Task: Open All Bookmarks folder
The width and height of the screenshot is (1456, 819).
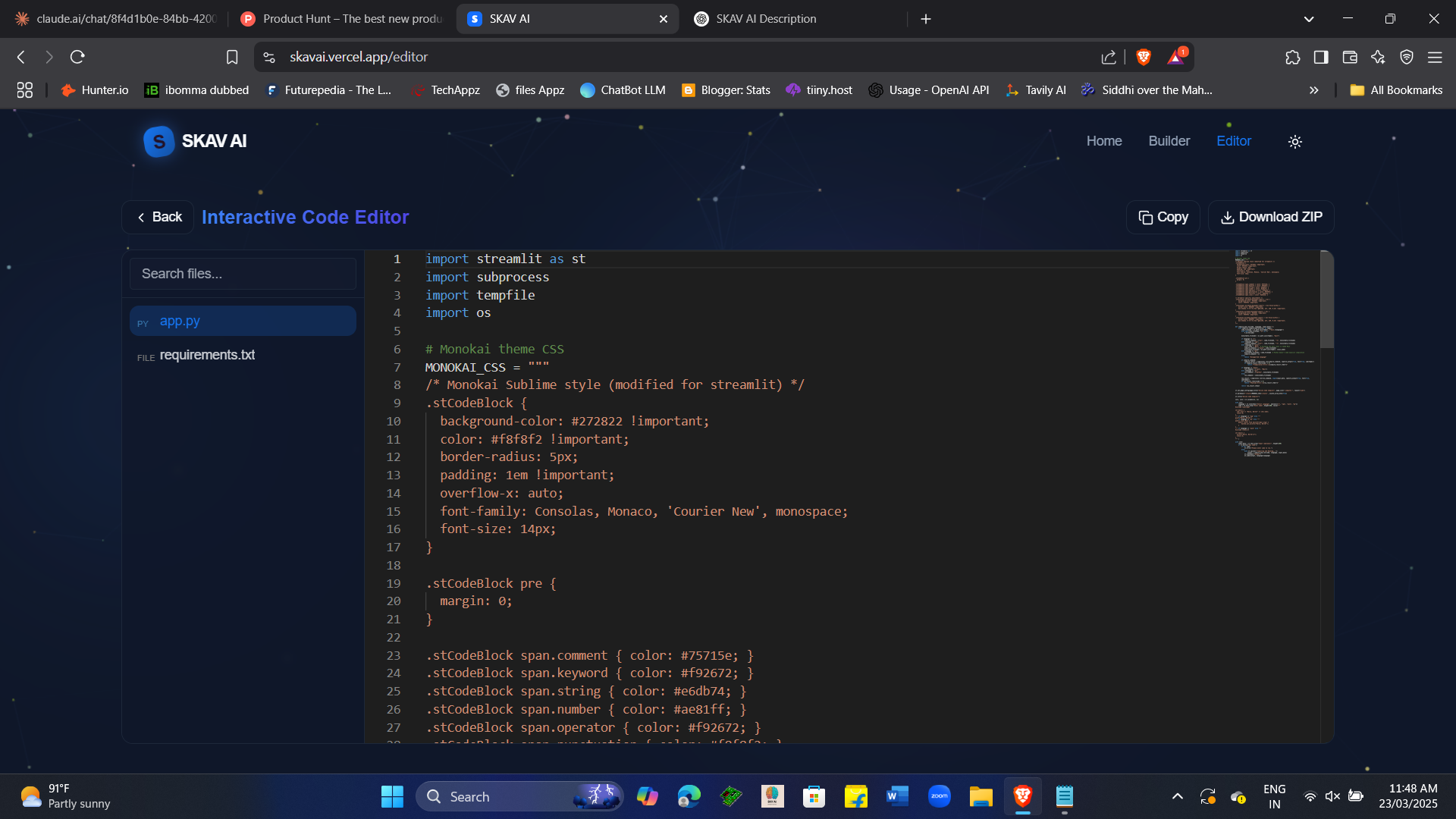Action: 1396,90
